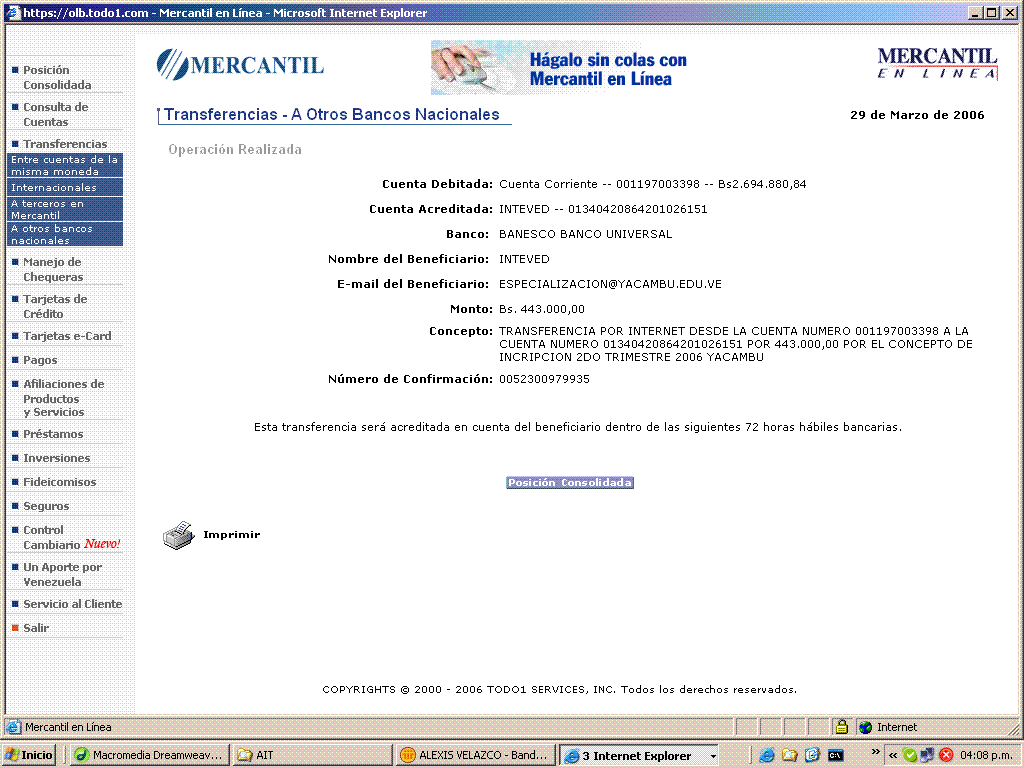Click the credited account number 01340420864201026151
Image resolution: width=1024 pixels, height=768 pixels.
(637, 209)
